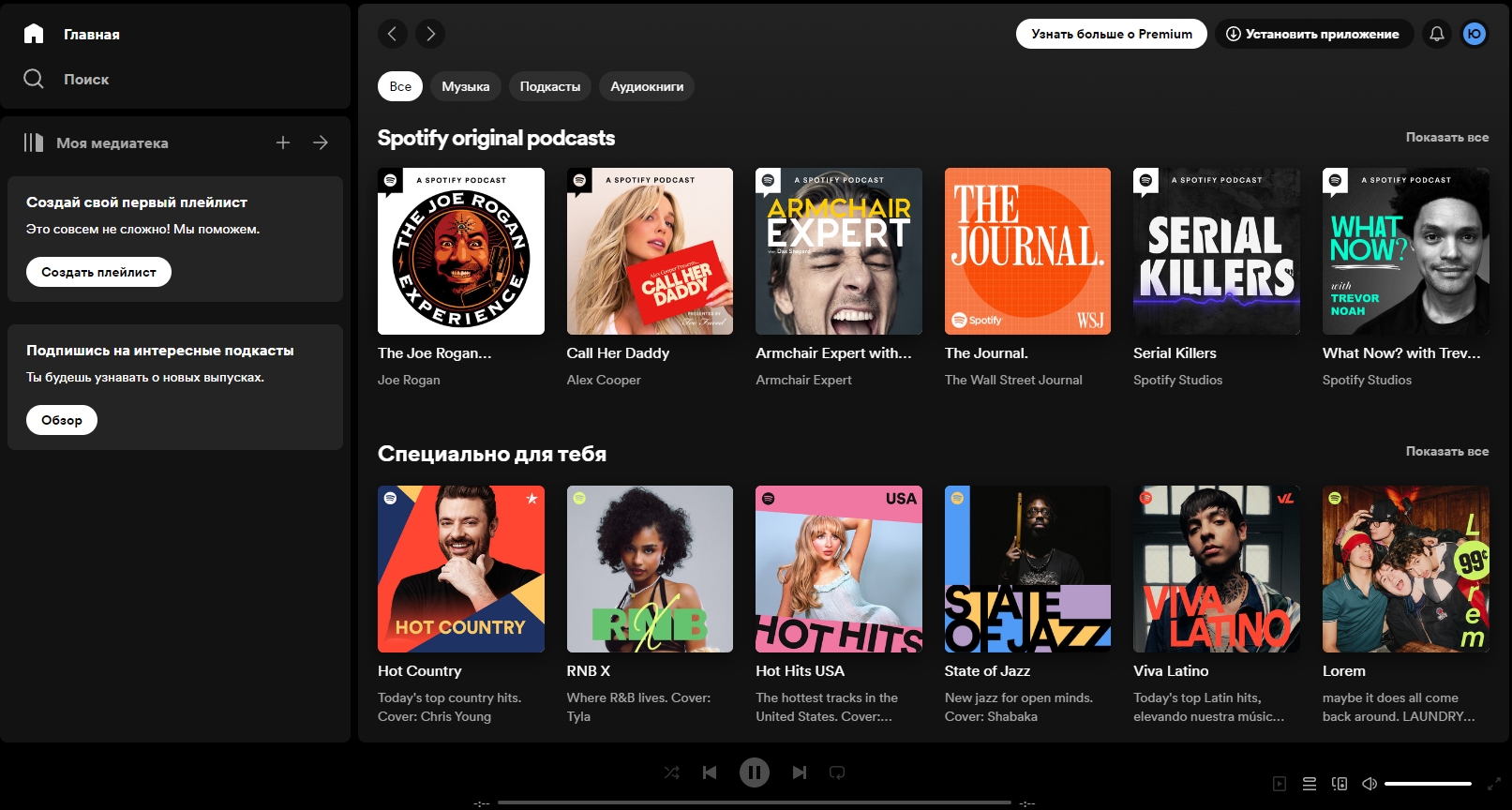1512x810 pixels.
Task: Click the playback progress bar
Action: pos(755,802)
